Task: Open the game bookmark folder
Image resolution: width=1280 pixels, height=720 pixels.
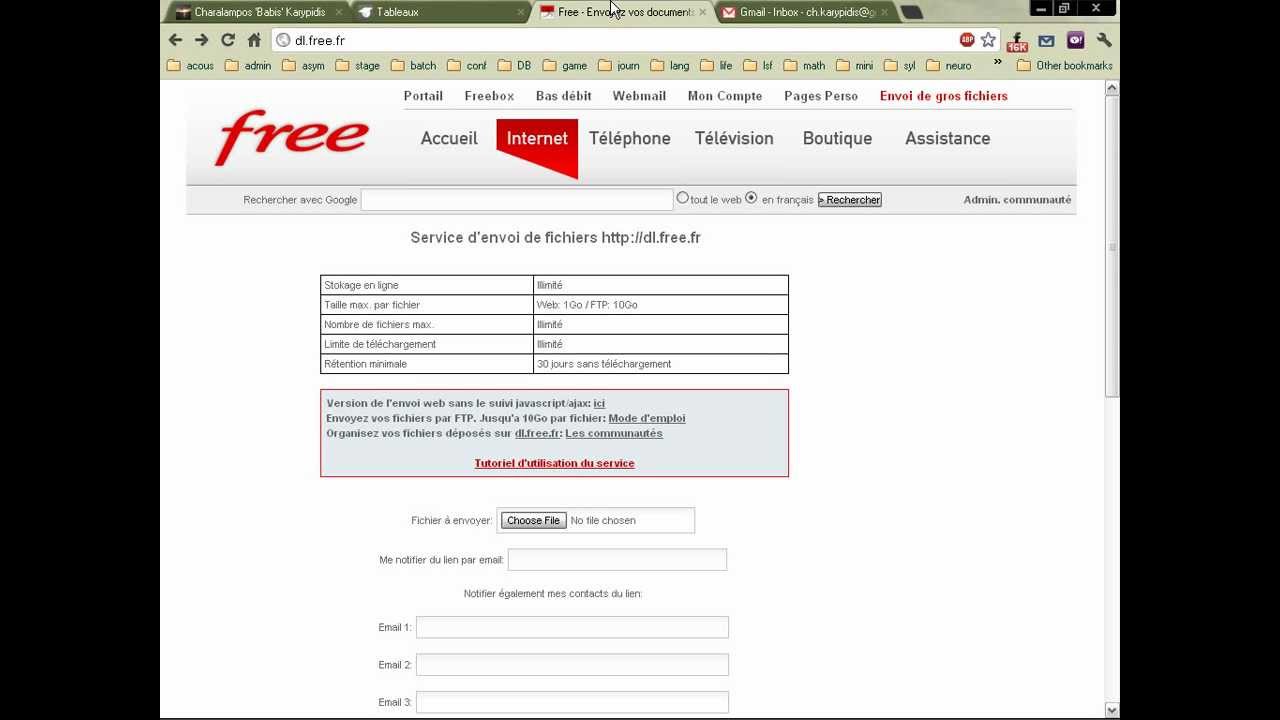Action: click(x=565, y=66)
